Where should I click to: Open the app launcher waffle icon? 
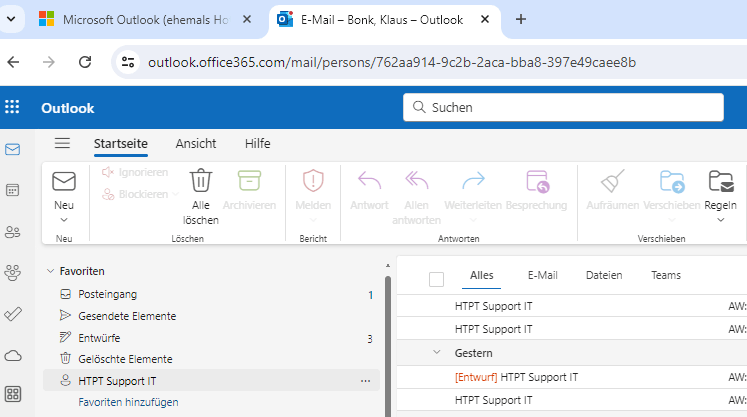[x=12, y=107]
